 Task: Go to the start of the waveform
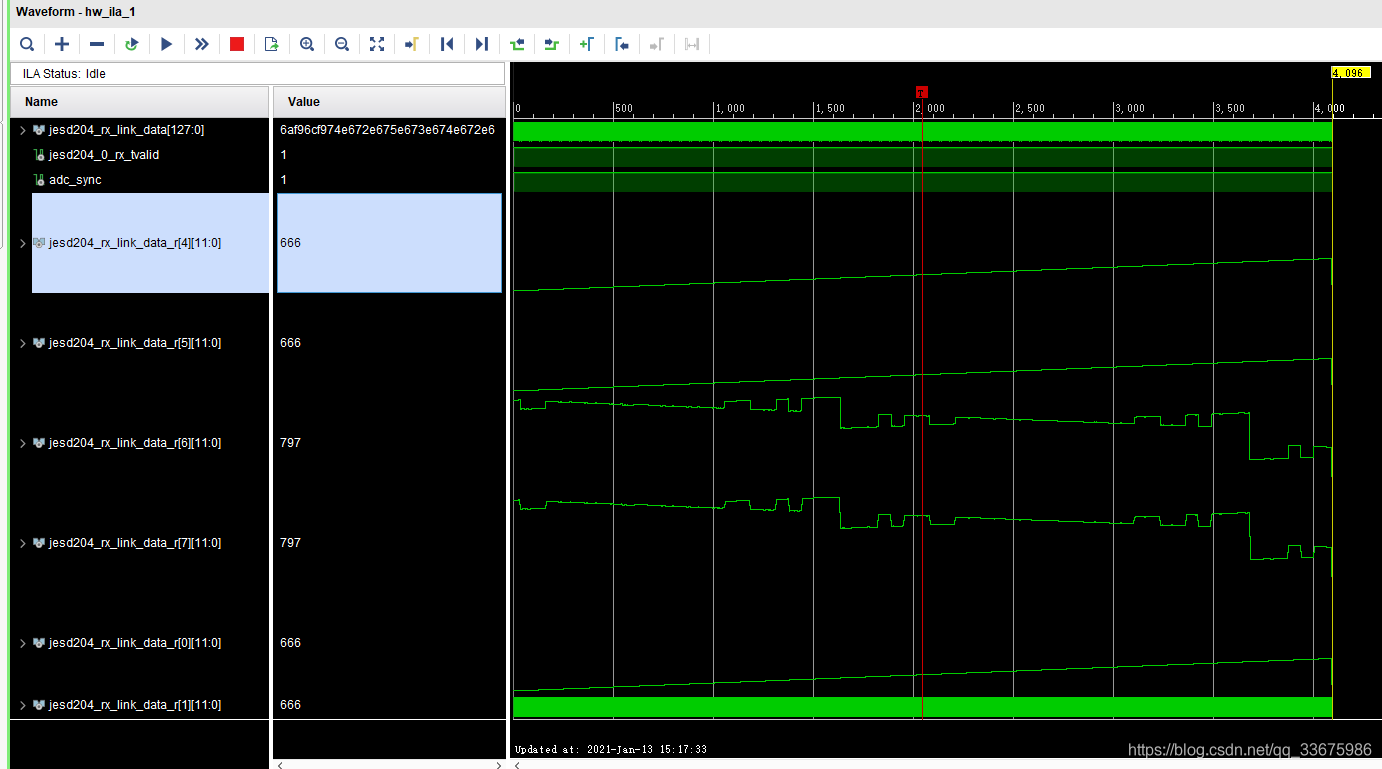click(x=447, y=44)
